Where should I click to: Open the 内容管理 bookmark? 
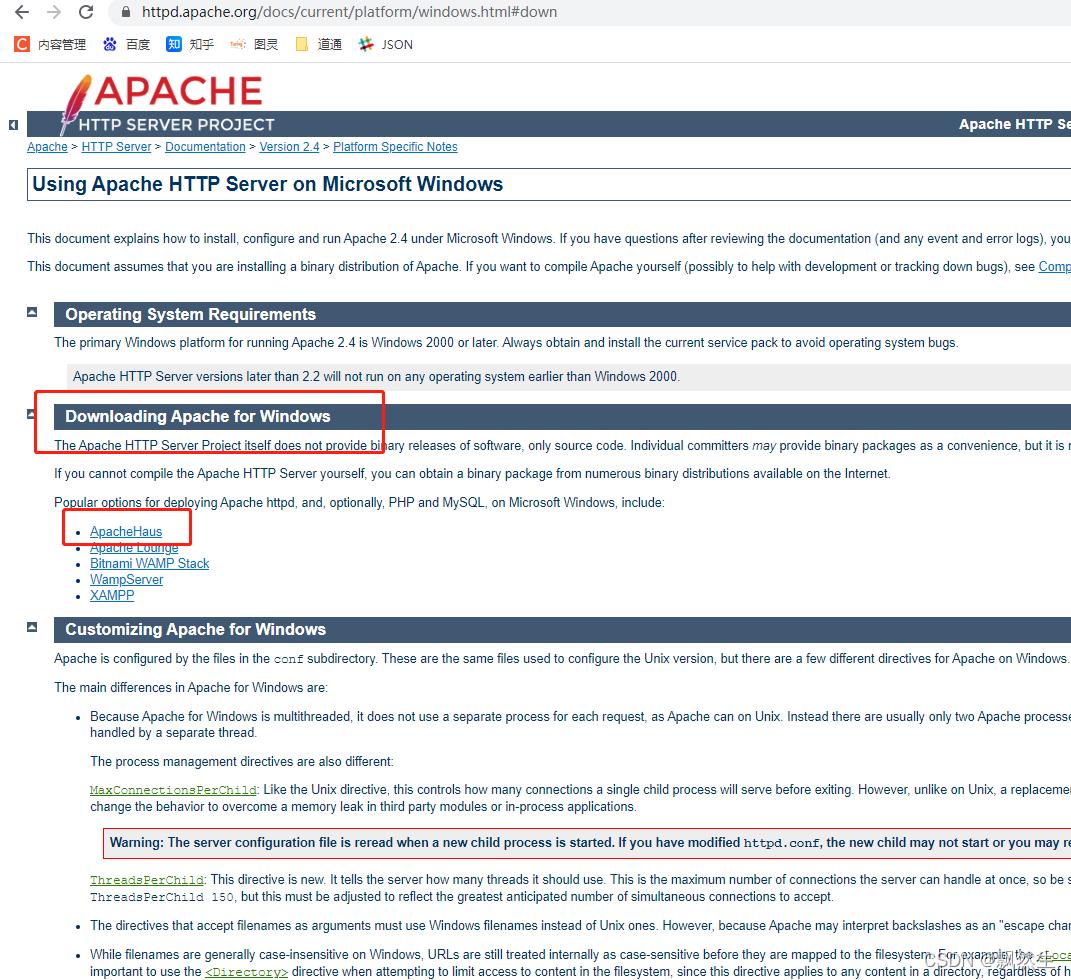point(51,44)
